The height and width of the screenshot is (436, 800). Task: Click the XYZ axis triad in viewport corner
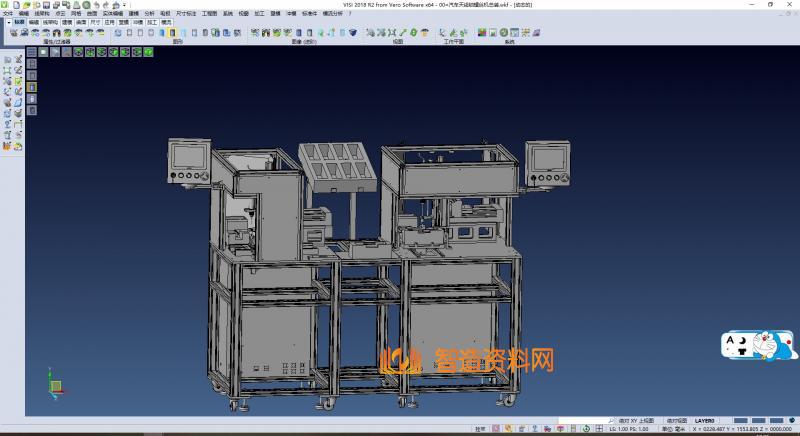[x=57, y=381]
